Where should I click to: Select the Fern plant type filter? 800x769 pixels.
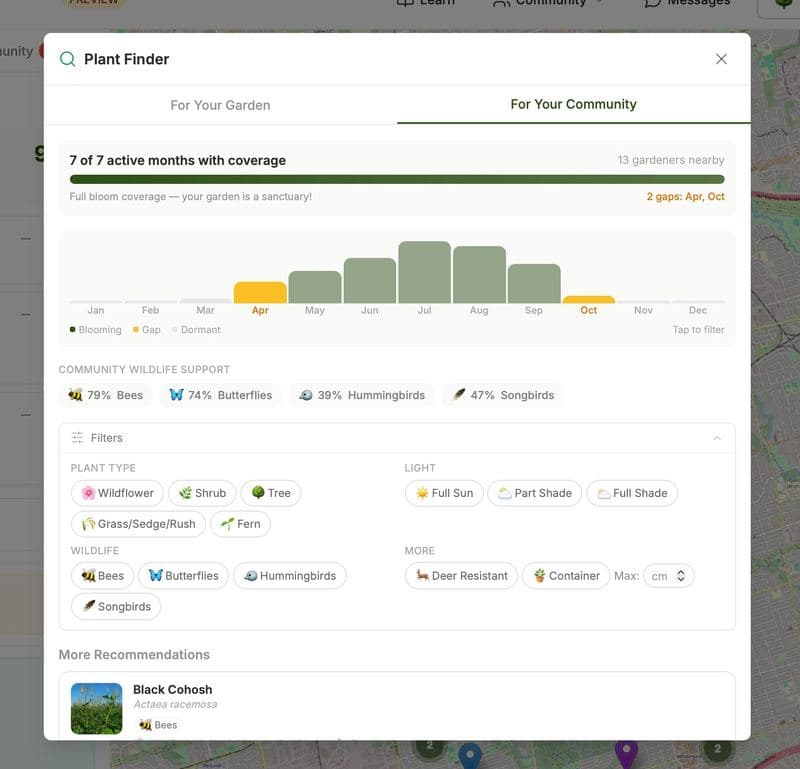pyautogui.click(x=241, y=524)
